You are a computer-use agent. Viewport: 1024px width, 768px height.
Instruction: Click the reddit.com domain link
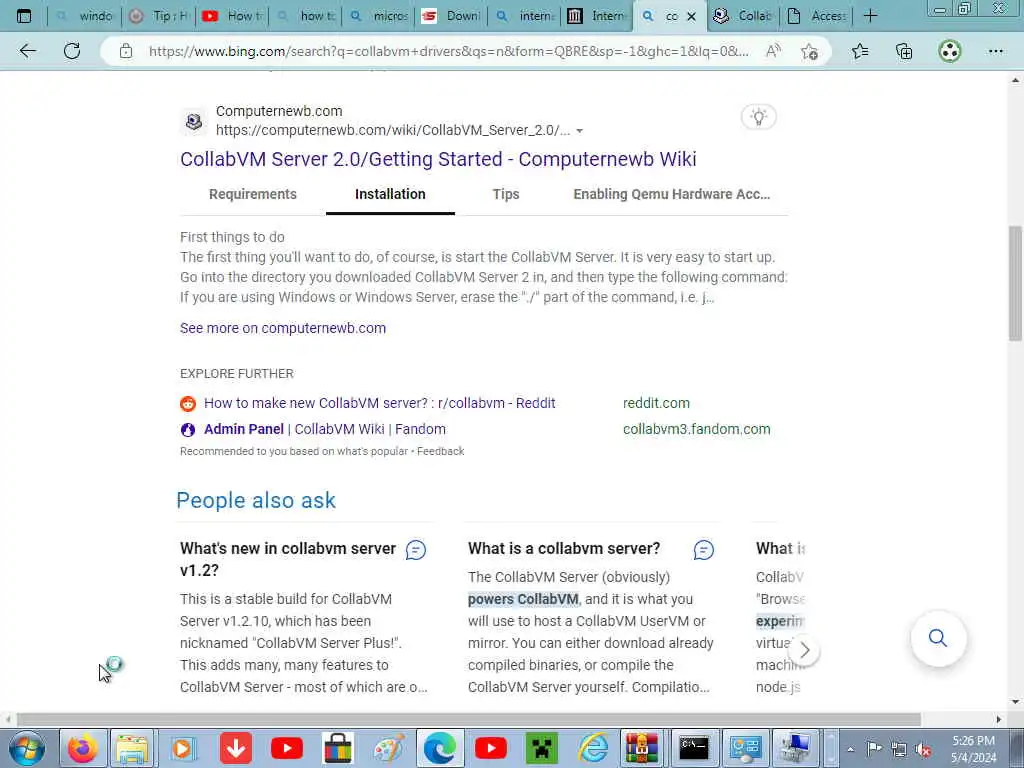pos(656,403)
